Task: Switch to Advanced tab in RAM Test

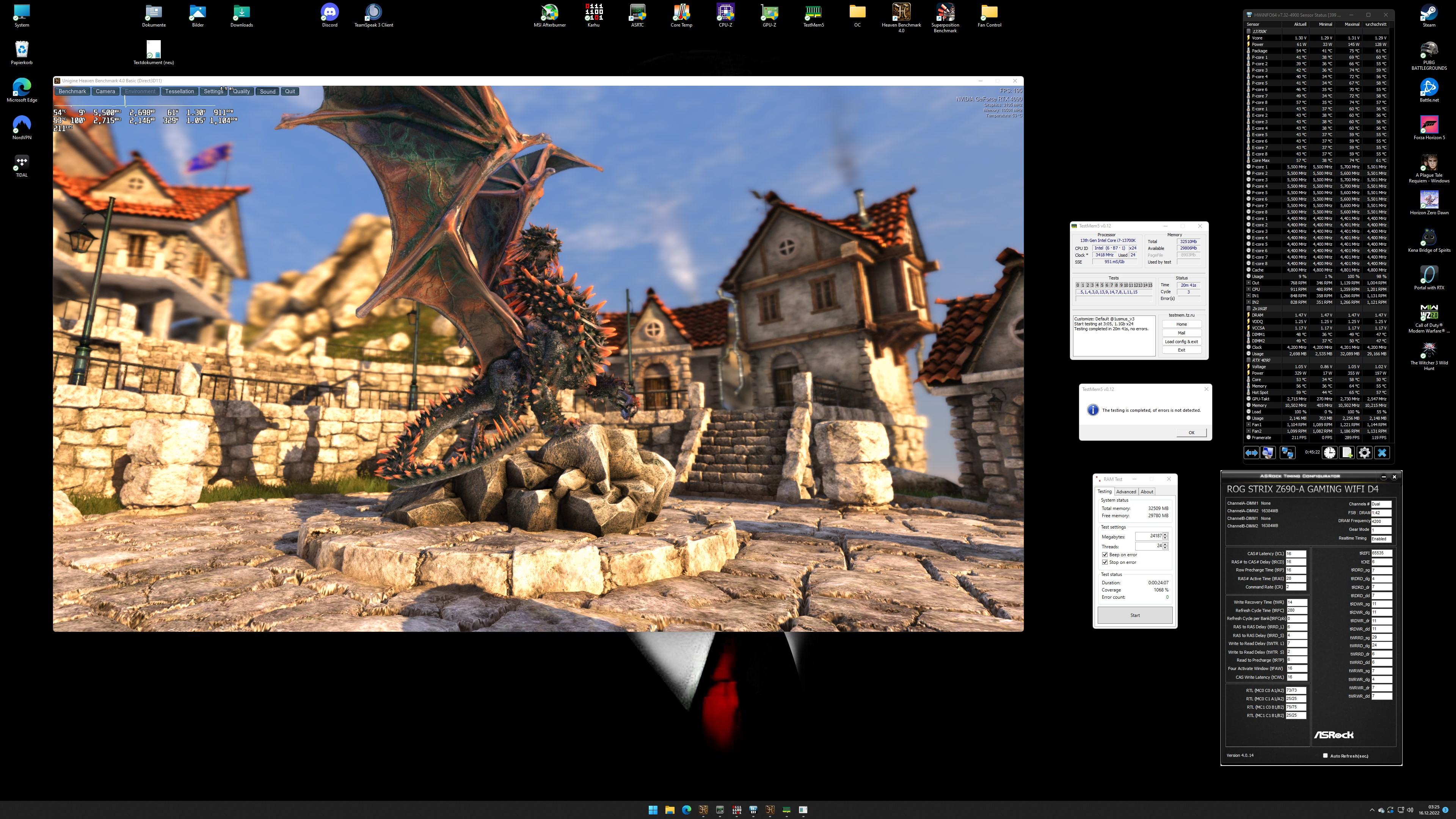Action: (x=1126, y=492)
